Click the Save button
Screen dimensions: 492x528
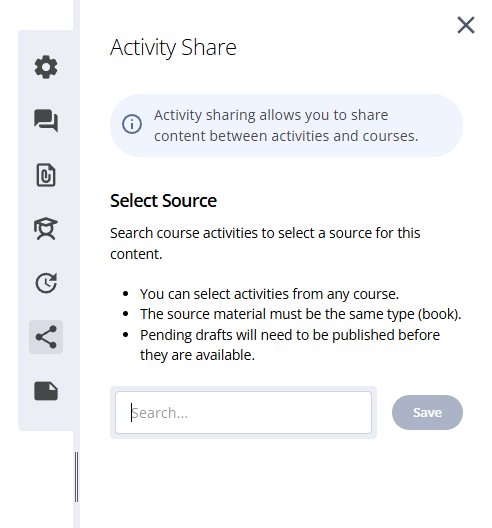tap(427, 412)
